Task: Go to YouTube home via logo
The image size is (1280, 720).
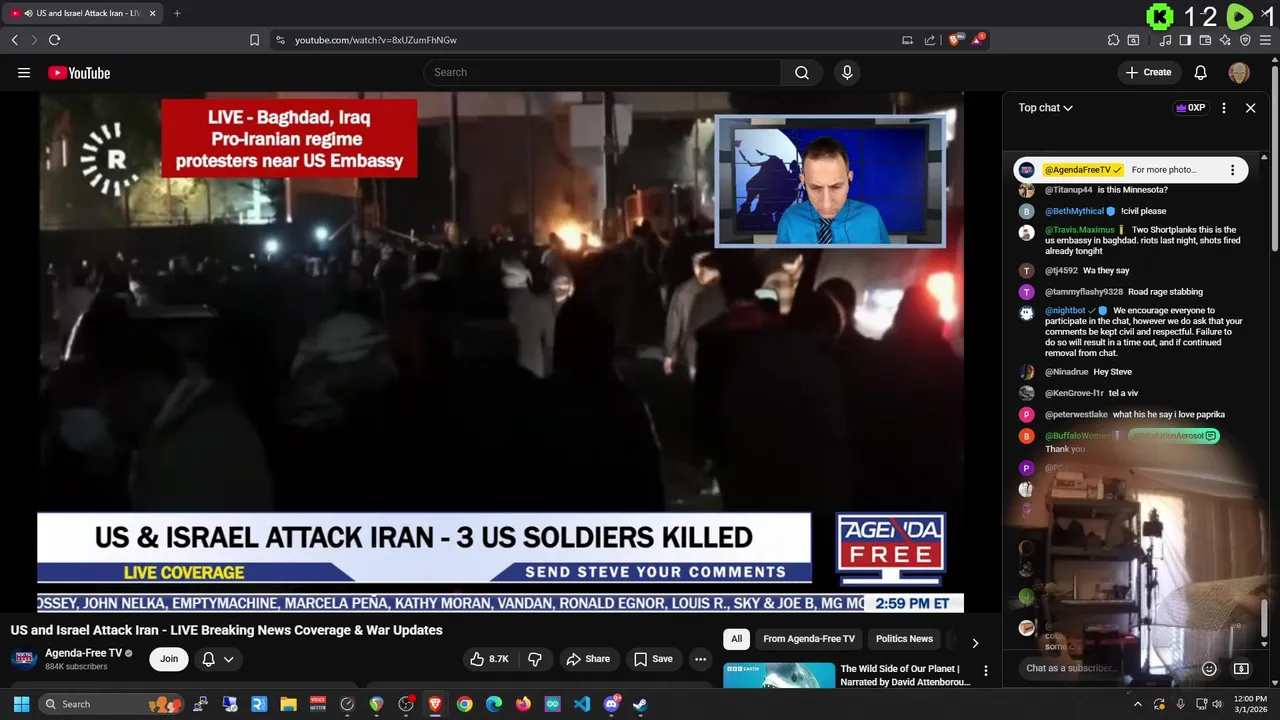Action: [79, 72]
